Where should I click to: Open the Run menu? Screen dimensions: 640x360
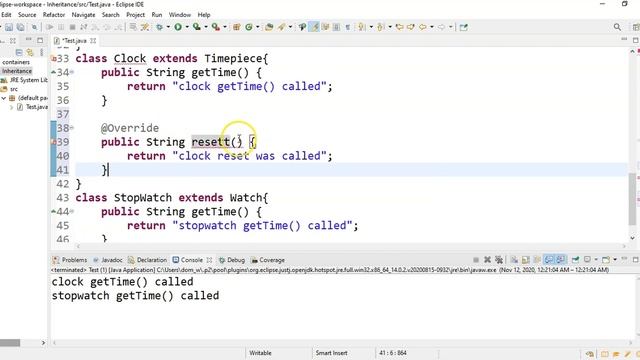(x=157, y=15)
